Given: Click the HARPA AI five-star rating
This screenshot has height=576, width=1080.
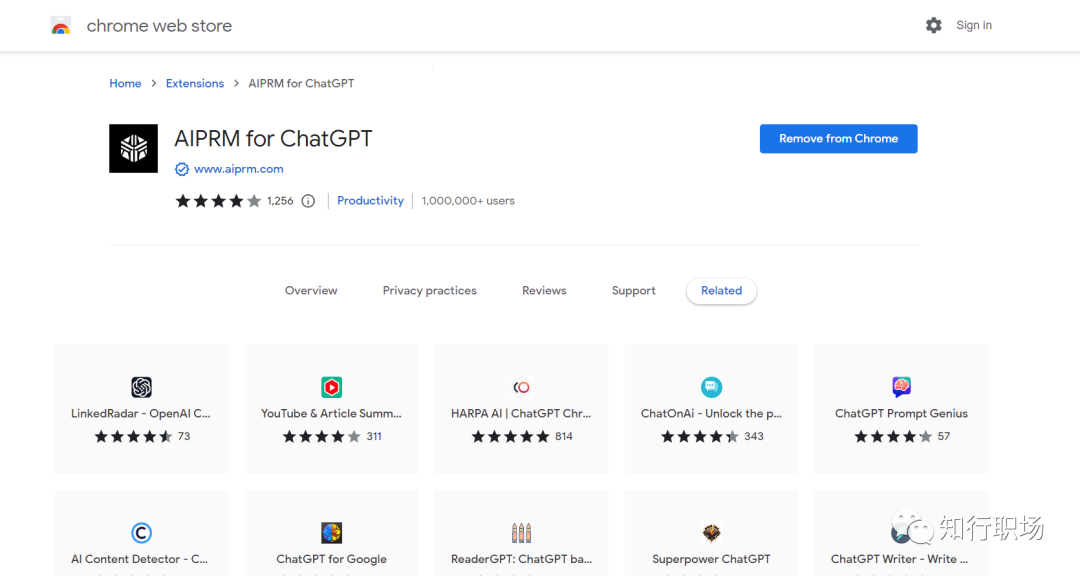Looking at the screenshot, I should 510,437.
